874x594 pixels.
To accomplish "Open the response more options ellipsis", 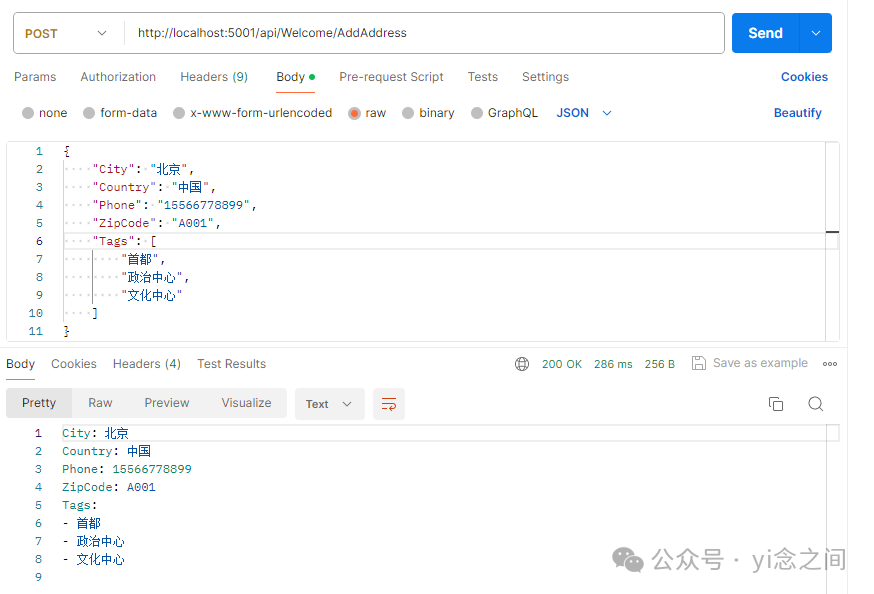I will click(829, 364).
